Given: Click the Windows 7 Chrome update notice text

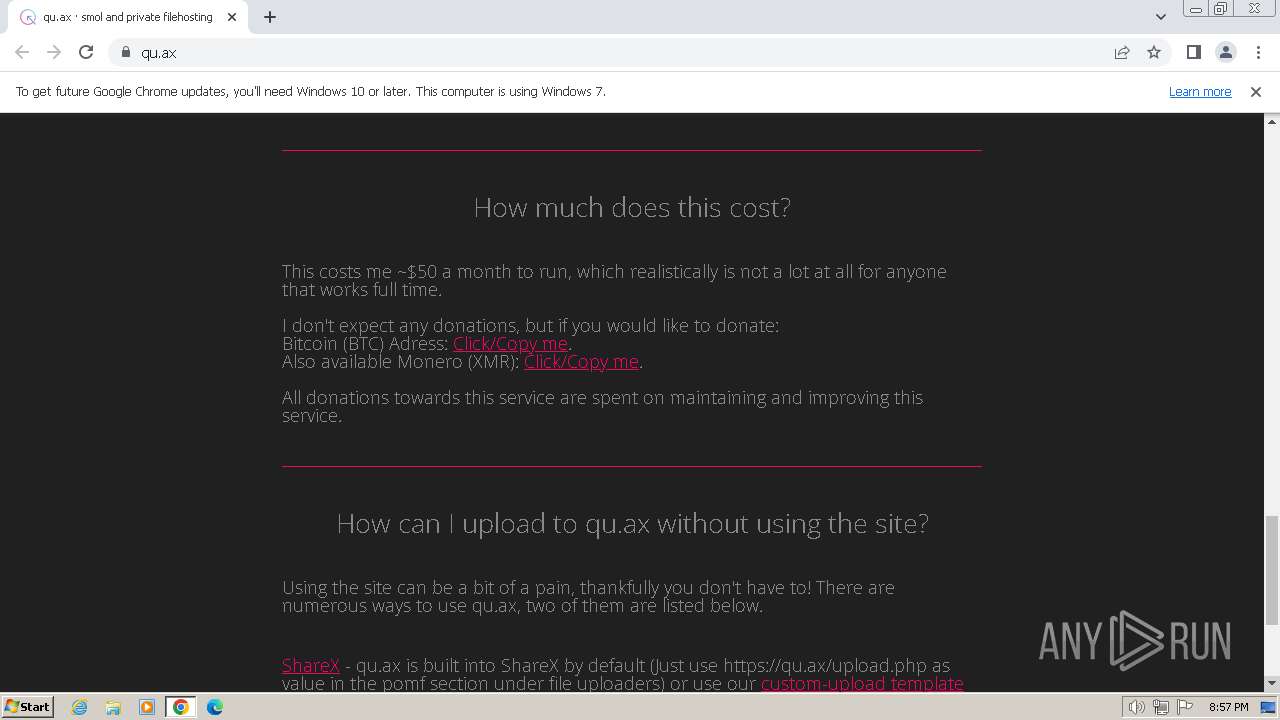Looking at the screenshot, I should (x=311, y=91).
